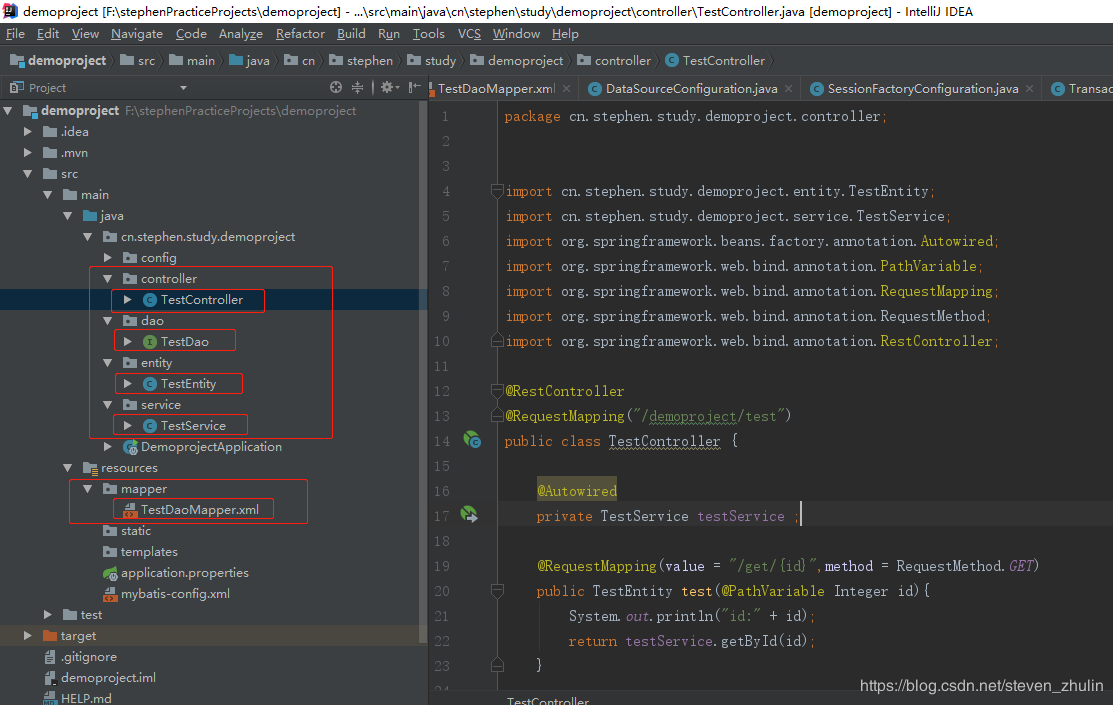The height and width of the screenshot is (705, 1113).
Task: Collapse the controller folder in the tree
Action: tap(107, 278)
